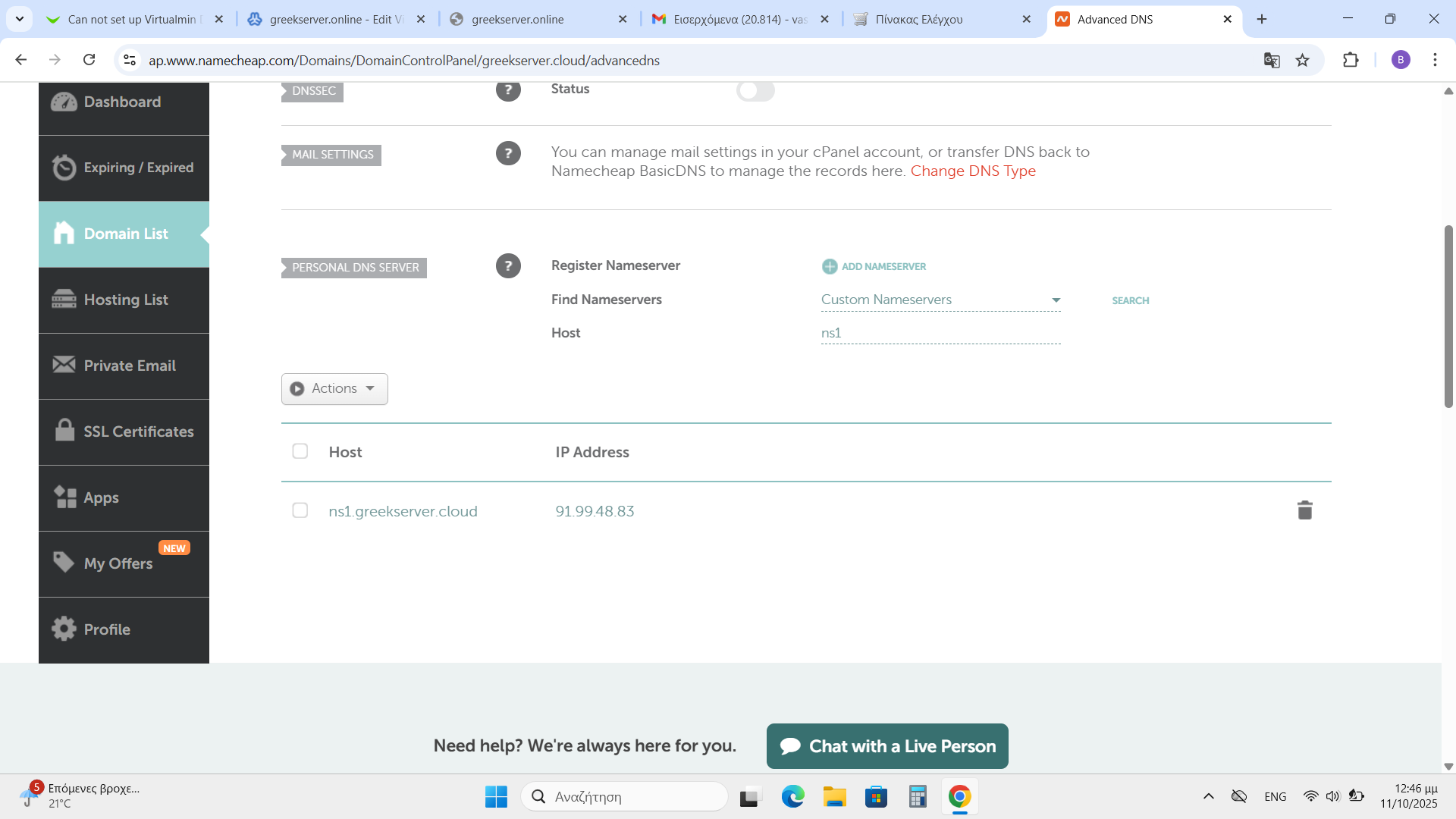
Task: Click the help icon beside Personal DNS Server
Action: coord(508,266)
